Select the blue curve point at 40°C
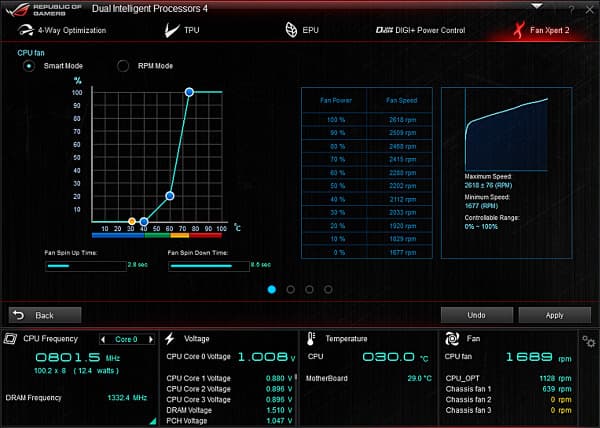Viewport: 600px width, 428px height. point(144,221)
